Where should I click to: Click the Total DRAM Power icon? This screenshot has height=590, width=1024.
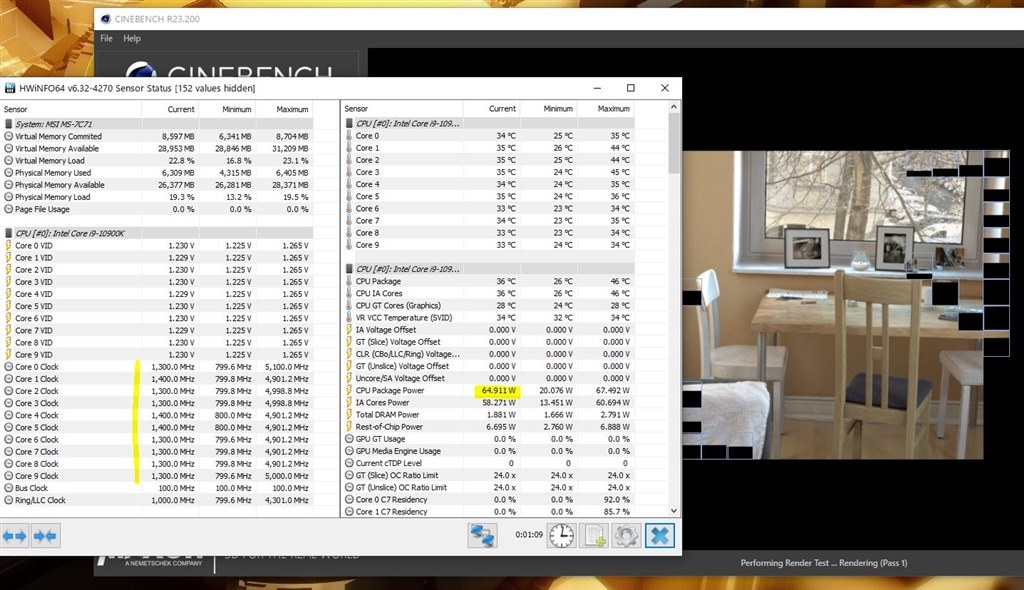[349, 415]
